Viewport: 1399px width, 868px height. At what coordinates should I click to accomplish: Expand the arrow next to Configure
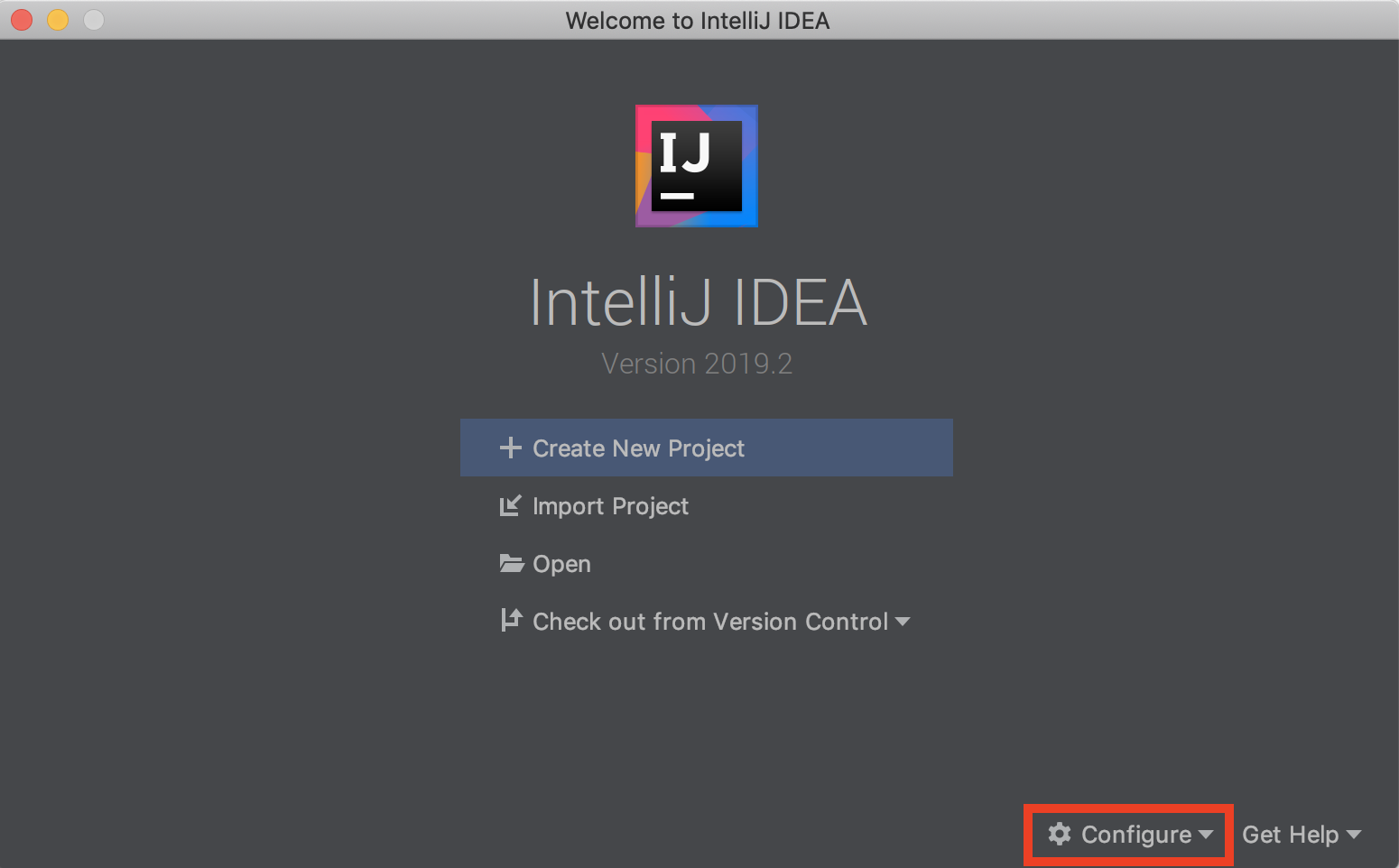1206,835
